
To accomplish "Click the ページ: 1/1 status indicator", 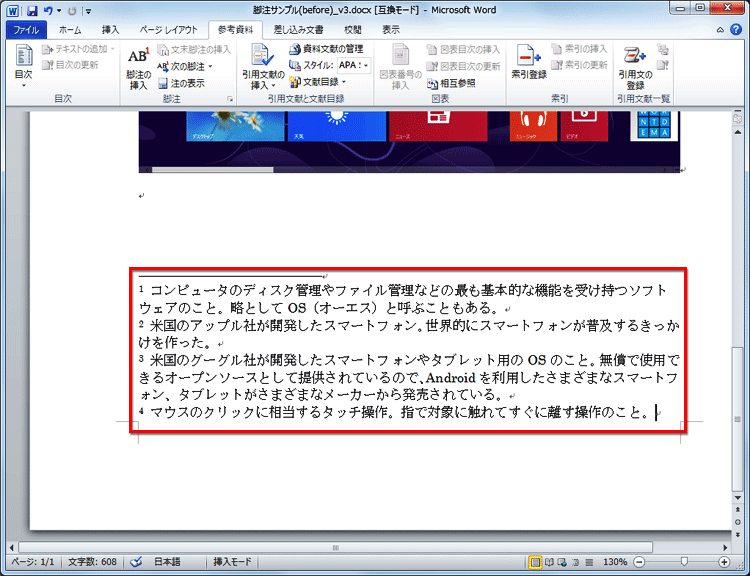I will (33, 562).
